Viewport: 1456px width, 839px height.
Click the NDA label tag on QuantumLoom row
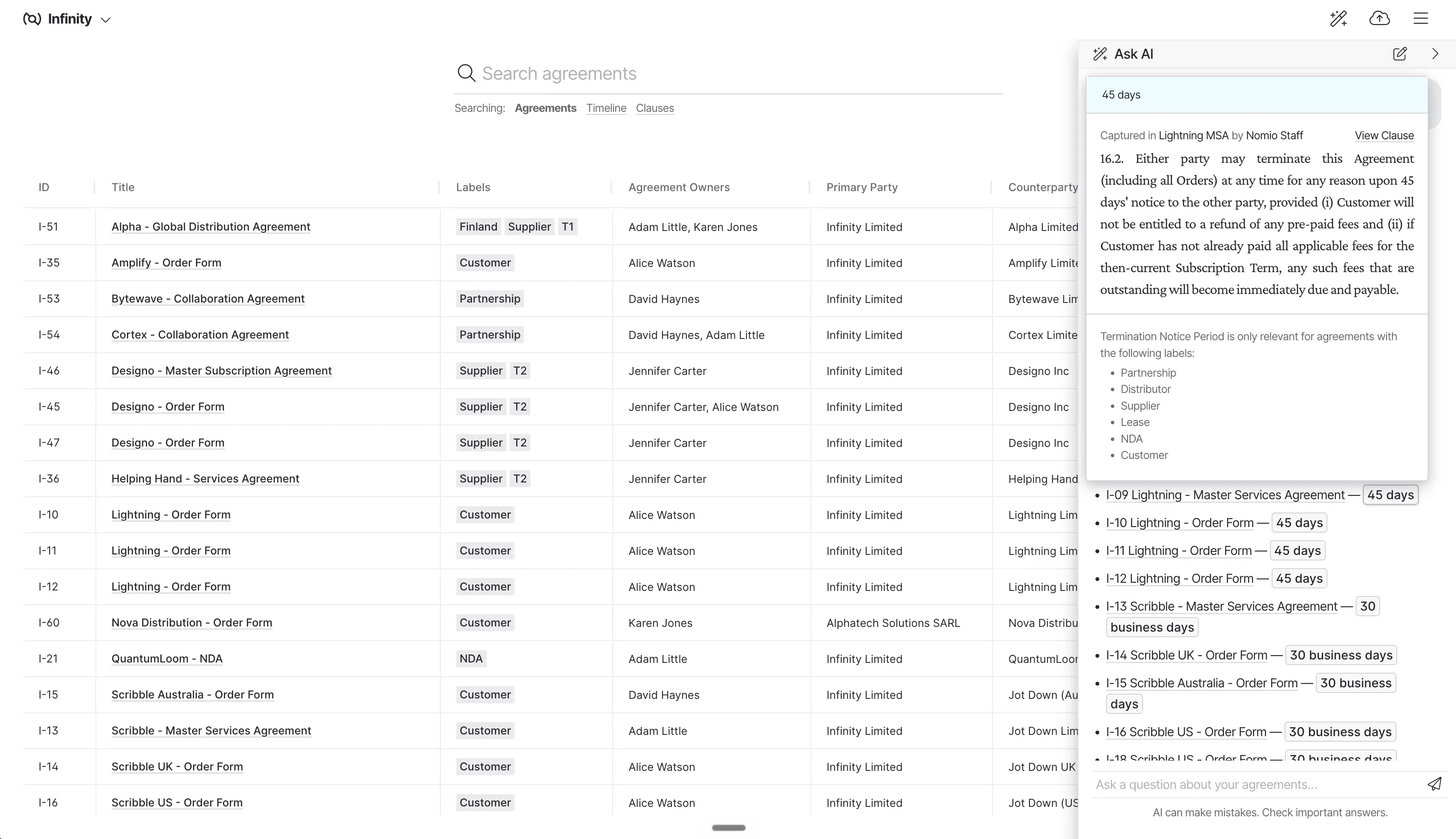(471, 659)
